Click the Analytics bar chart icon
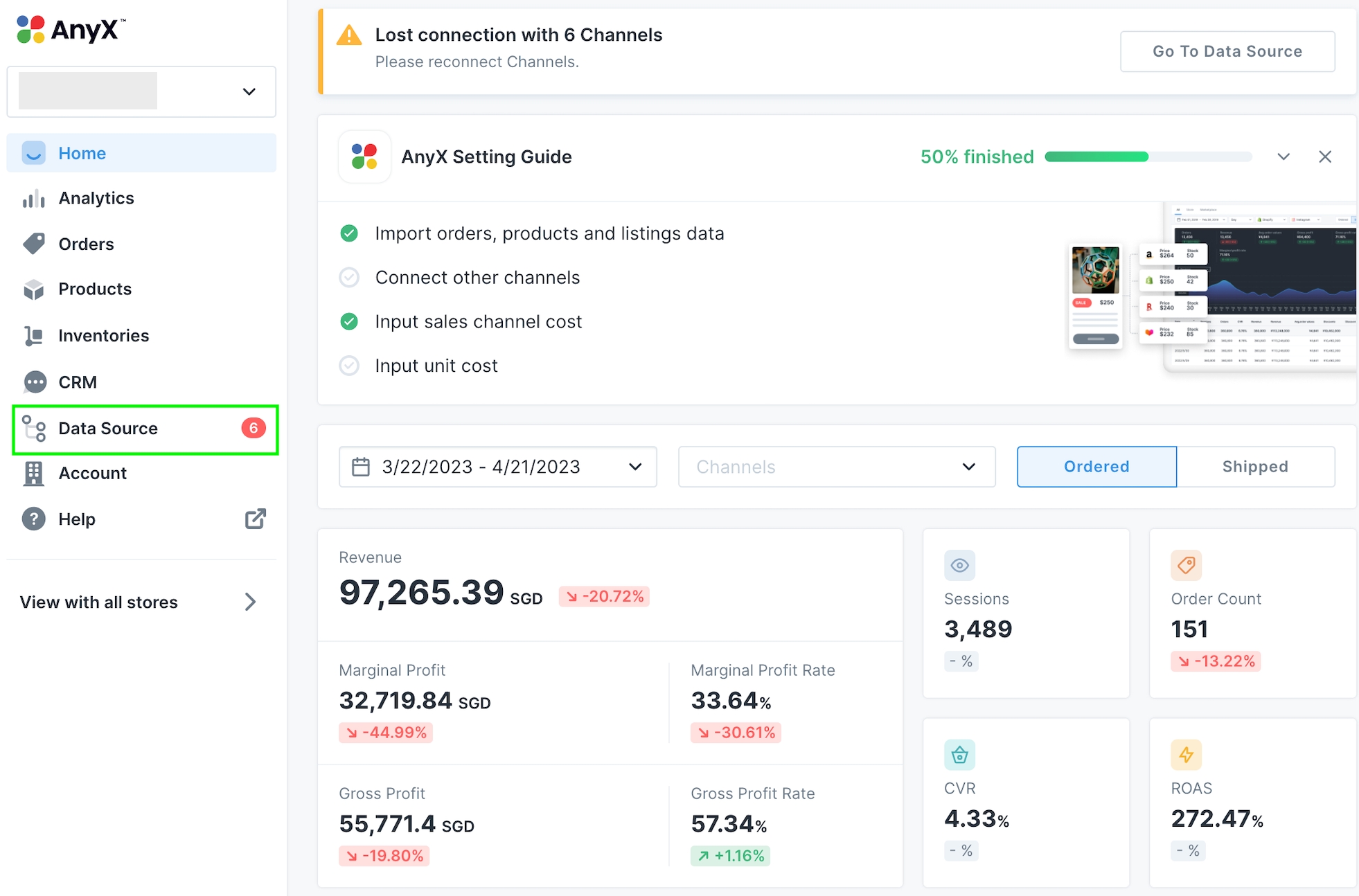The height and width of the screenshot is (896, 1359). click(x=33, y=199)
